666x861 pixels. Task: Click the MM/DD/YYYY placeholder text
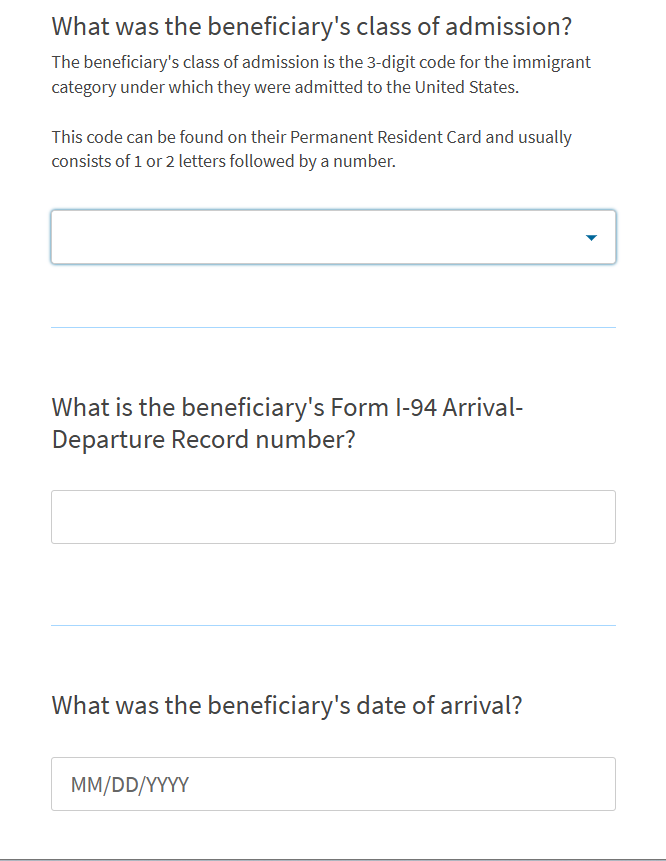pos(130,785)
